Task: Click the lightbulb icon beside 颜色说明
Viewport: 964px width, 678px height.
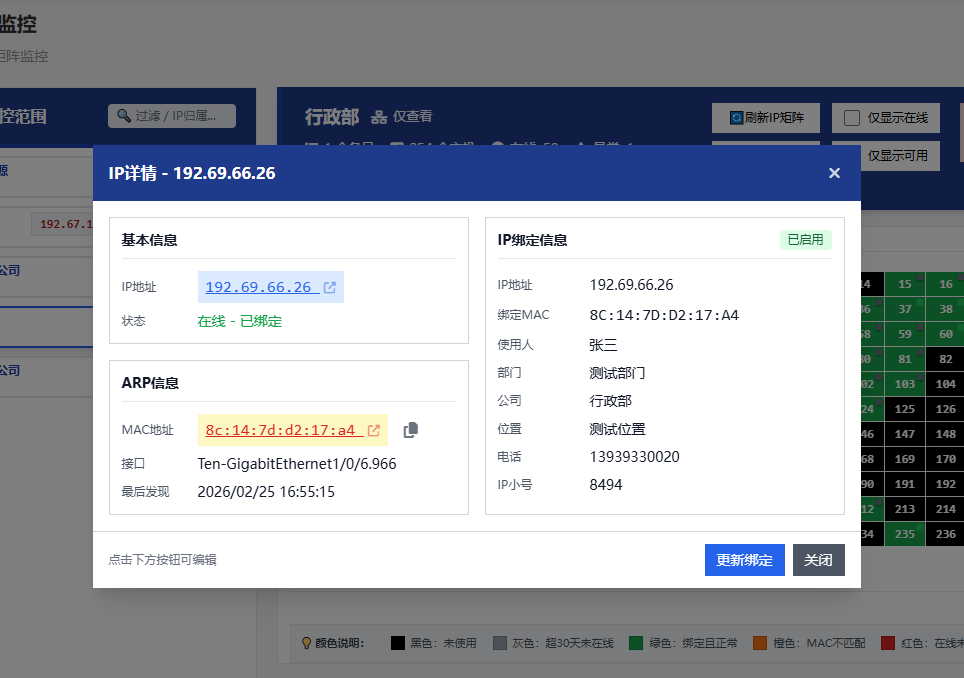Action: tap(307, 641)
